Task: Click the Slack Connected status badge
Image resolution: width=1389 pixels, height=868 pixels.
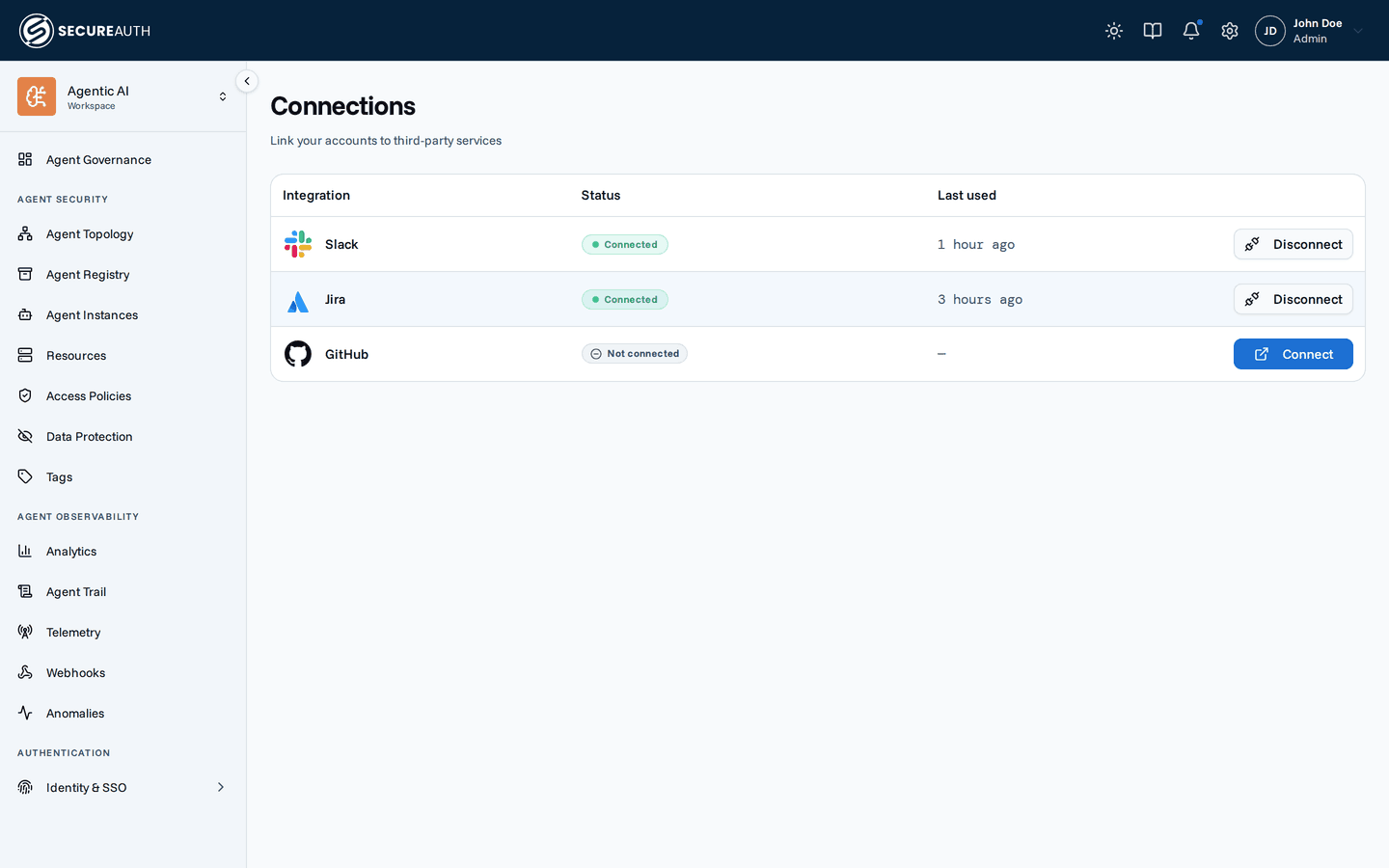Action: [624, 244]
